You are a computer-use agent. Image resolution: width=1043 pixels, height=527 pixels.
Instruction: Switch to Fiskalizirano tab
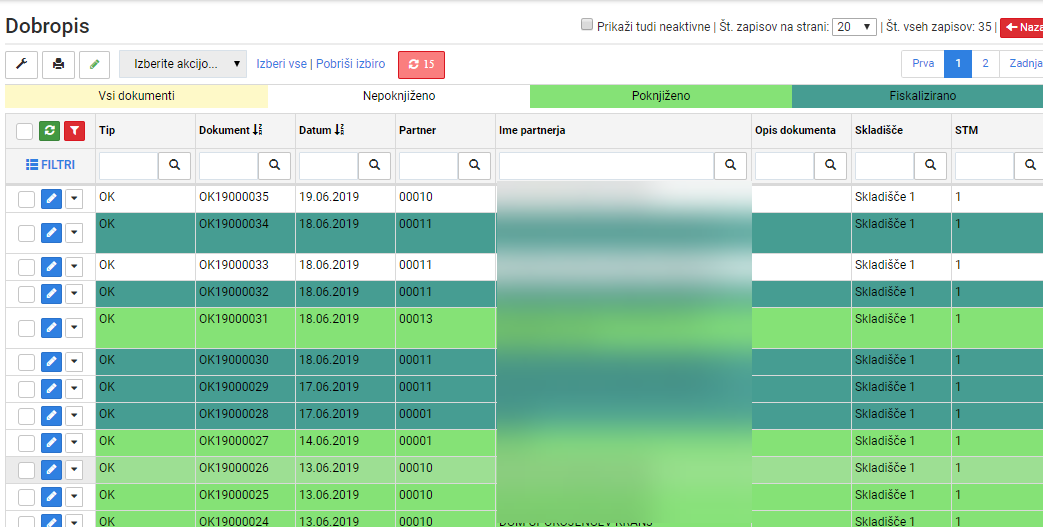point(918,96)
